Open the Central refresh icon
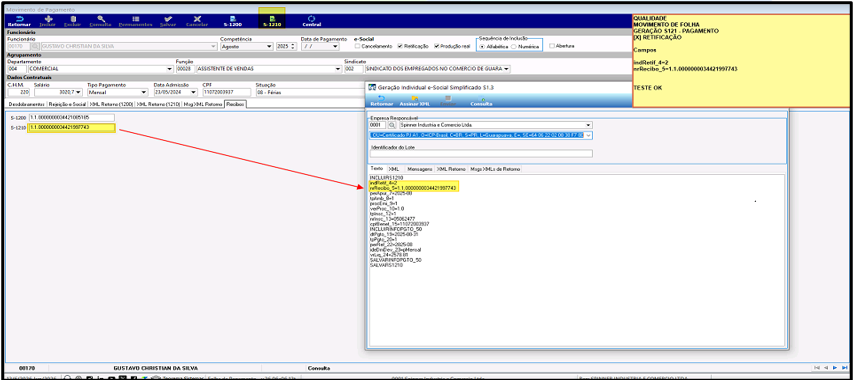The width and height of the screenshot is (855, 380). coord(311,21)
